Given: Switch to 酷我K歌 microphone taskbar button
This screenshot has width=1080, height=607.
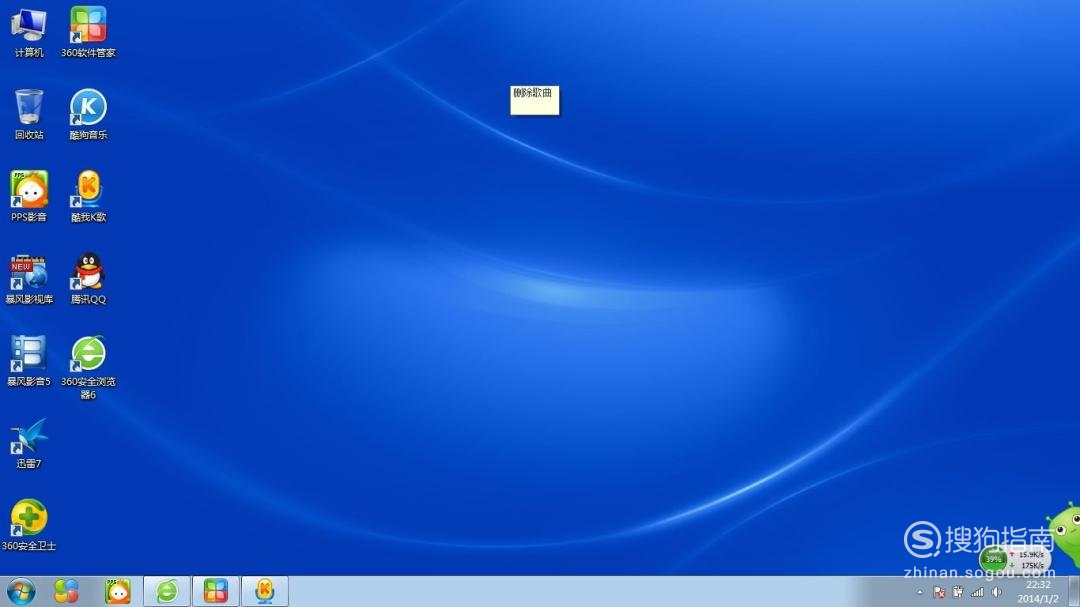Looking at the screenshot, I should 264,592.
